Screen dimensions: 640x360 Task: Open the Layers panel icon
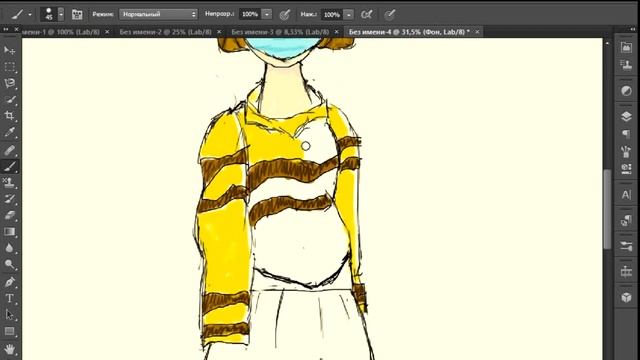(x=626, y=116)
